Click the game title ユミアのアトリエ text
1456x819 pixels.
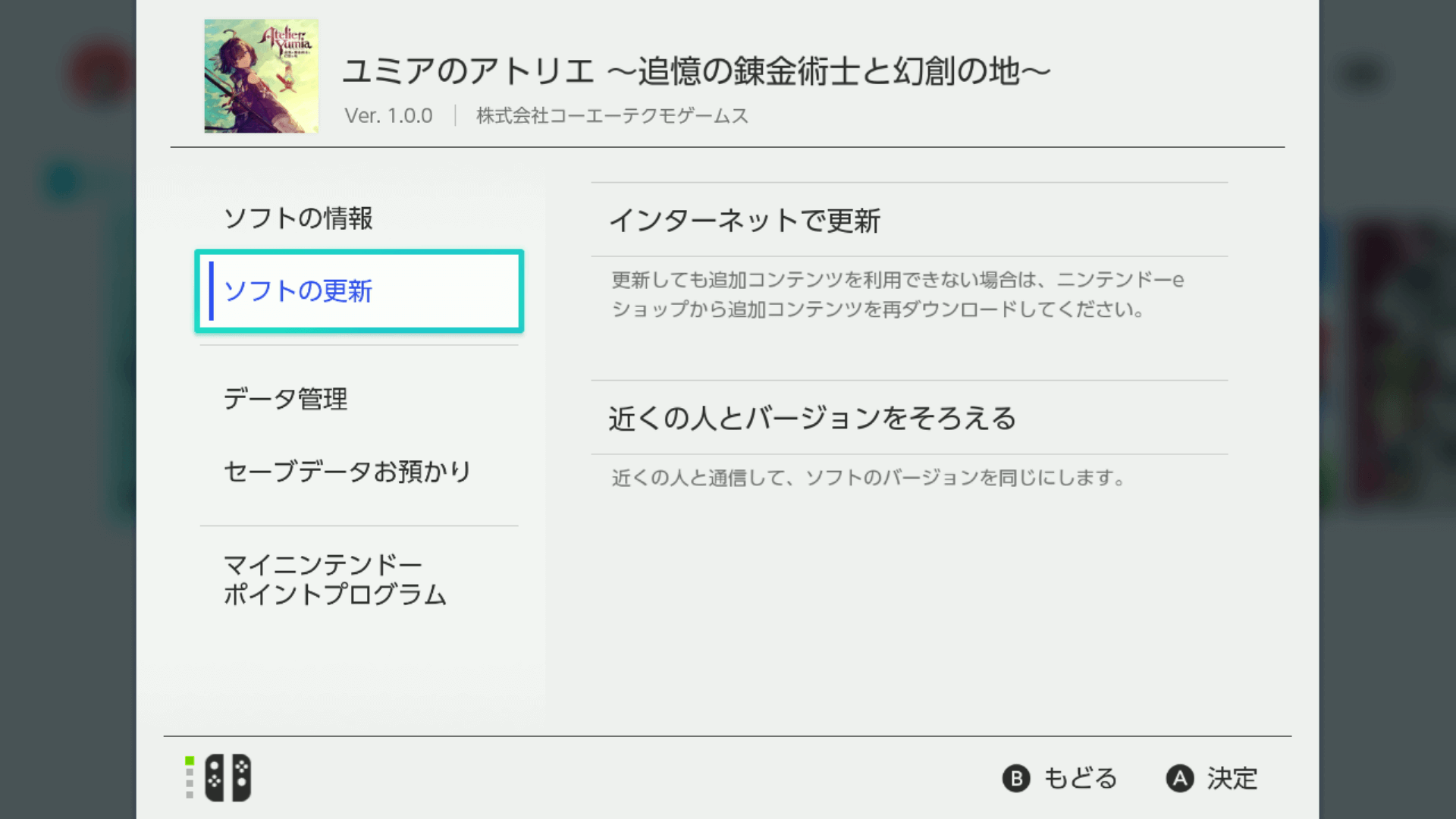click(x=696, y=71)
